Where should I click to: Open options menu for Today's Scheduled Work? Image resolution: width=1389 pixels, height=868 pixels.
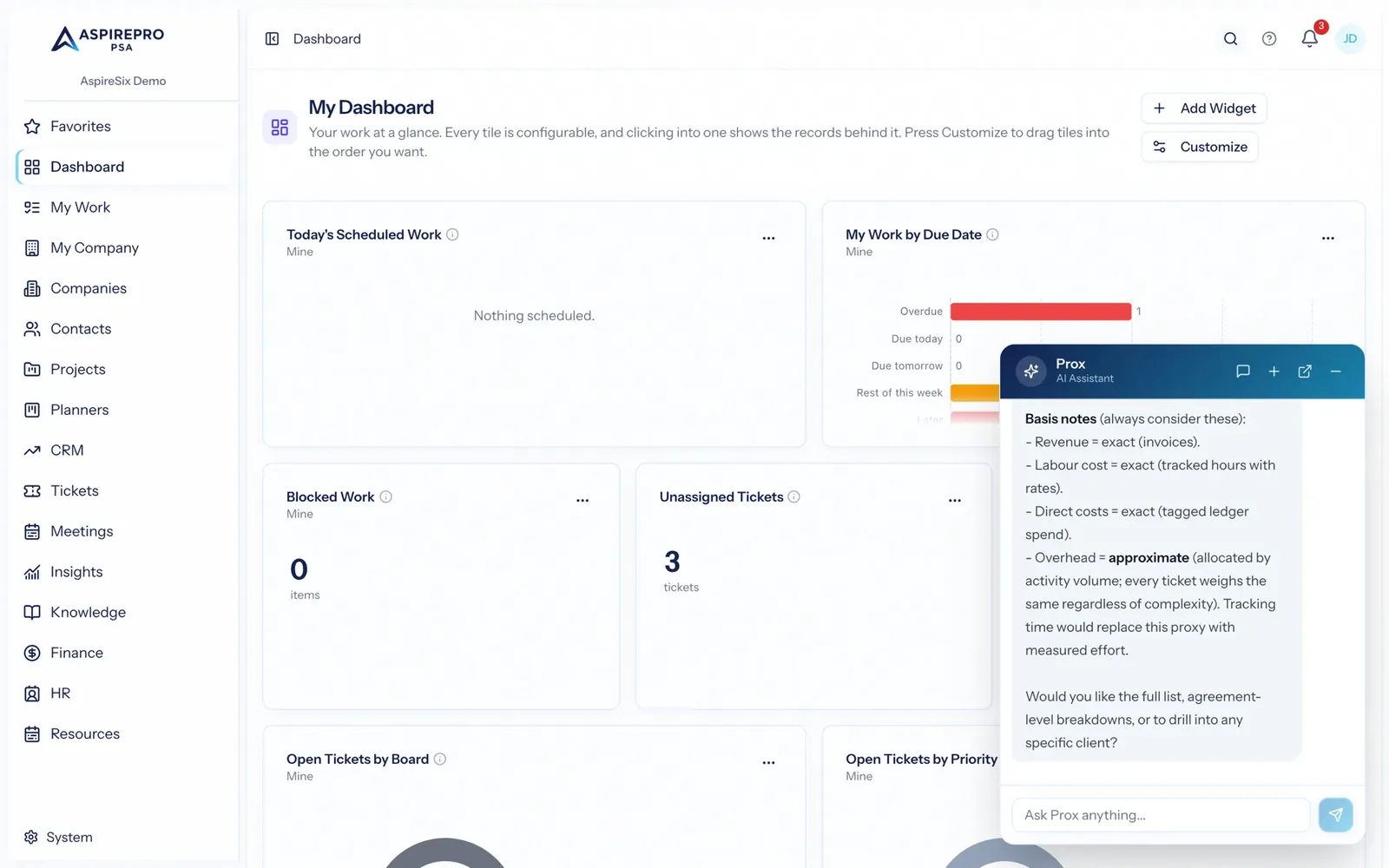click(768, 238)
